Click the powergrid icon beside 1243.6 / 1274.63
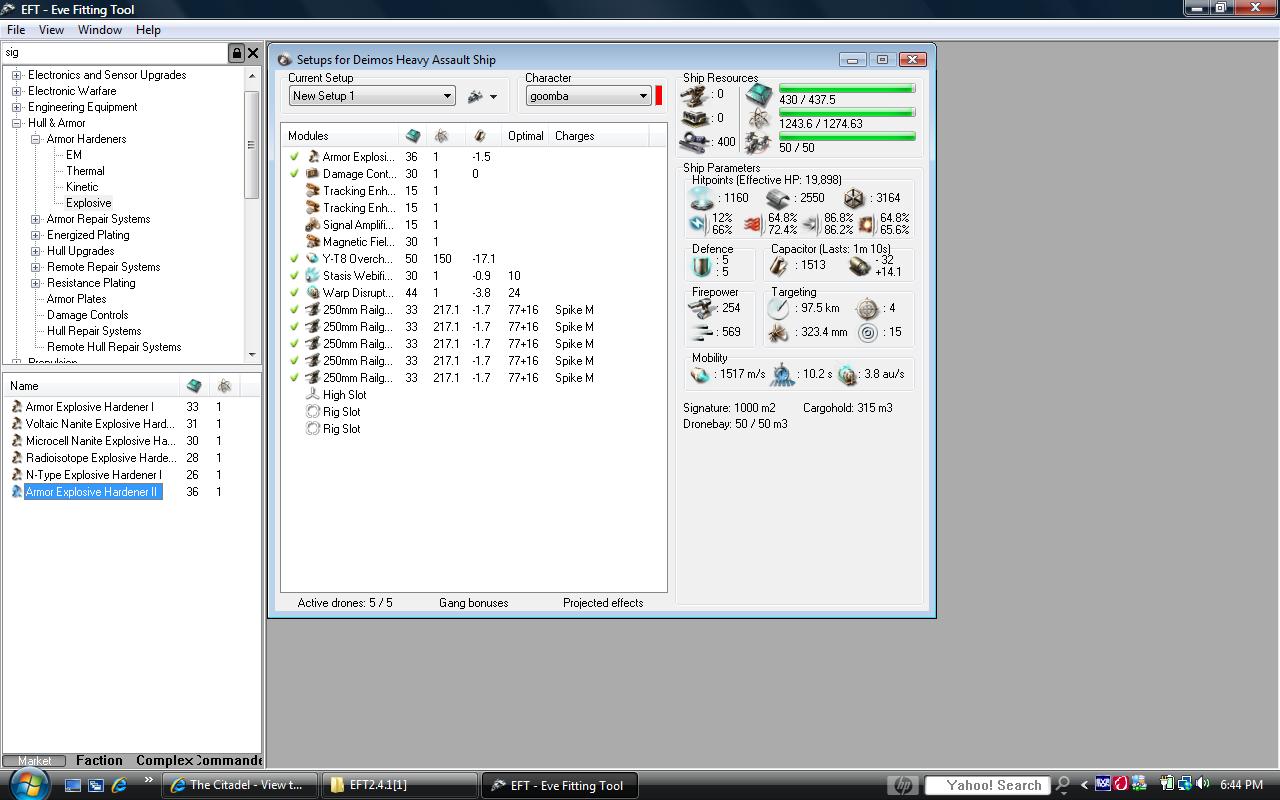Image resolution: width=1280 pixels, height=800 pixels. 759,119
